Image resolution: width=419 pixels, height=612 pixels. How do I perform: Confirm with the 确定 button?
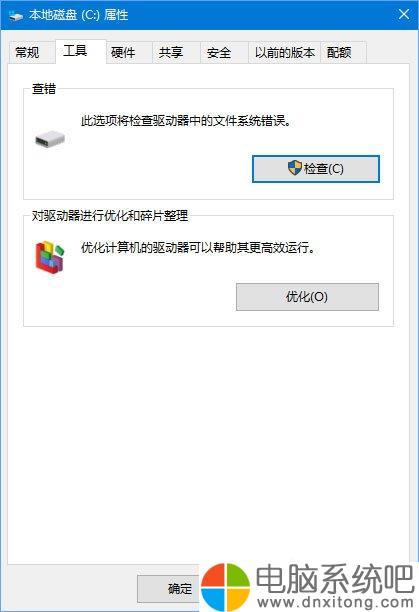tap(169, 588)
